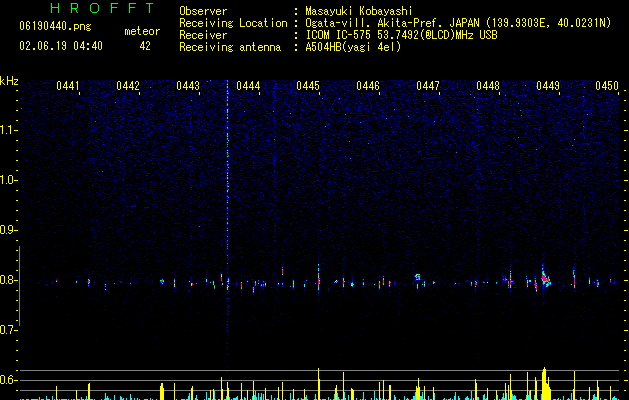Click time marker 0443
629x400 pixels.
coord(188,86)
